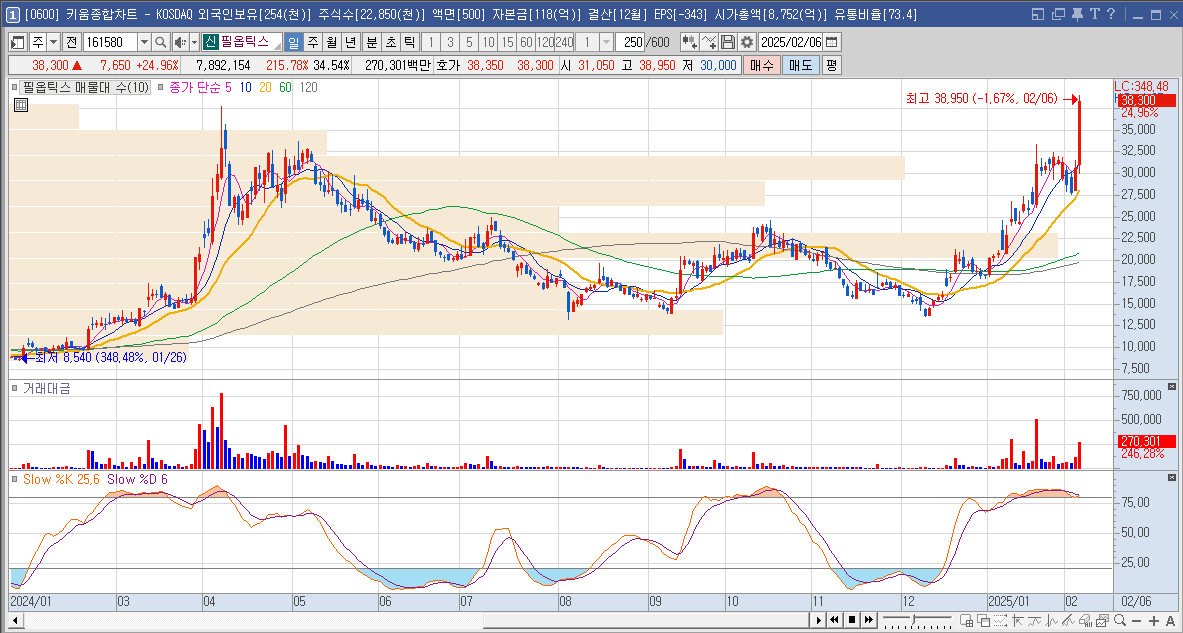Click the add line indicator icon
The height and width of the screenshot is (633, 1183).
point(708,41)
